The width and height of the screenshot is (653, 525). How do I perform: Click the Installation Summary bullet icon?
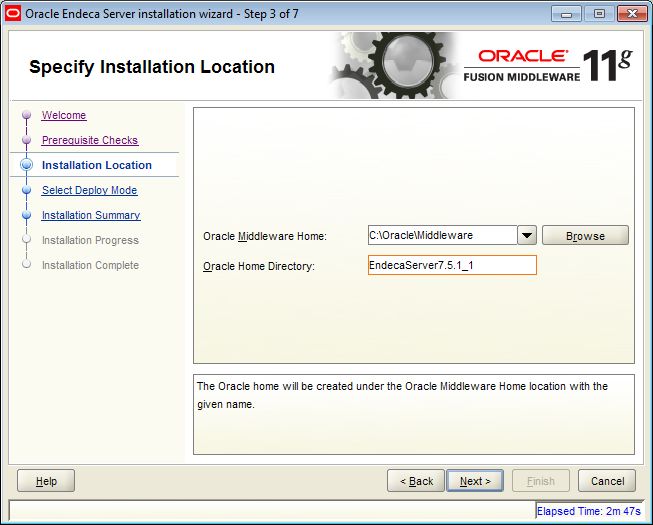[x=27, y=215]
